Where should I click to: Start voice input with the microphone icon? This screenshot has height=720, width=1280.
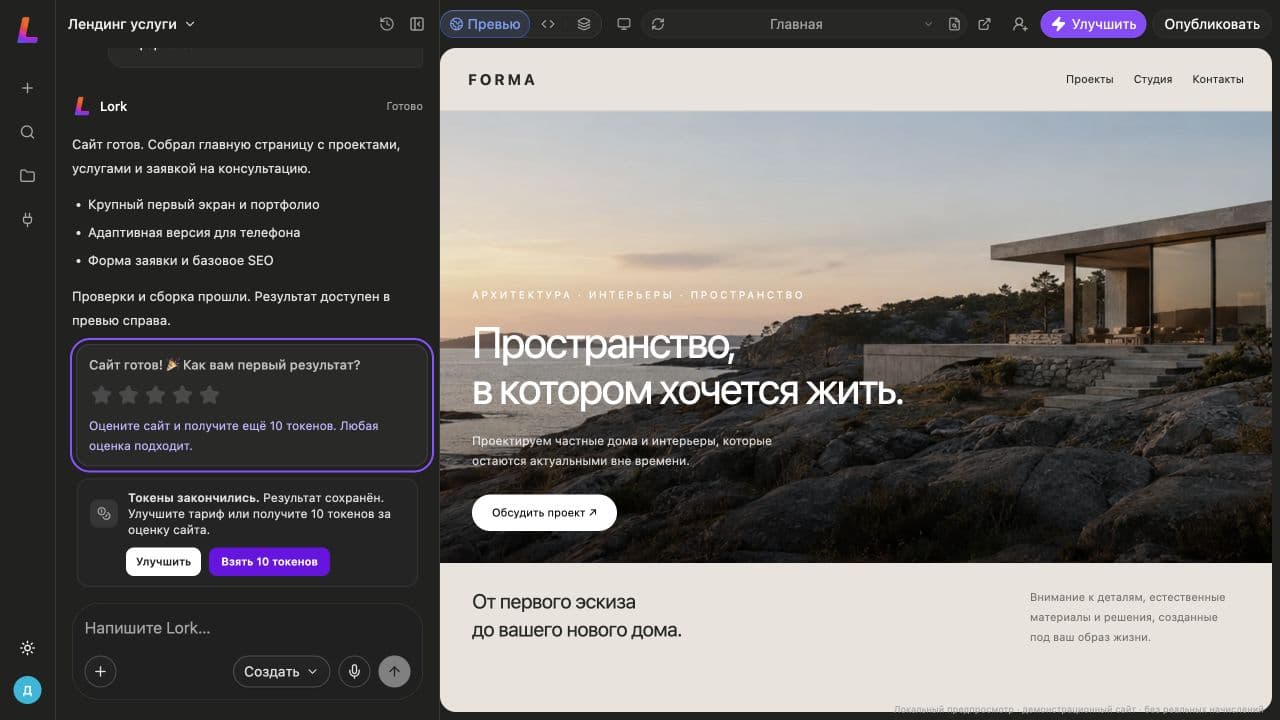click(354, 672)
